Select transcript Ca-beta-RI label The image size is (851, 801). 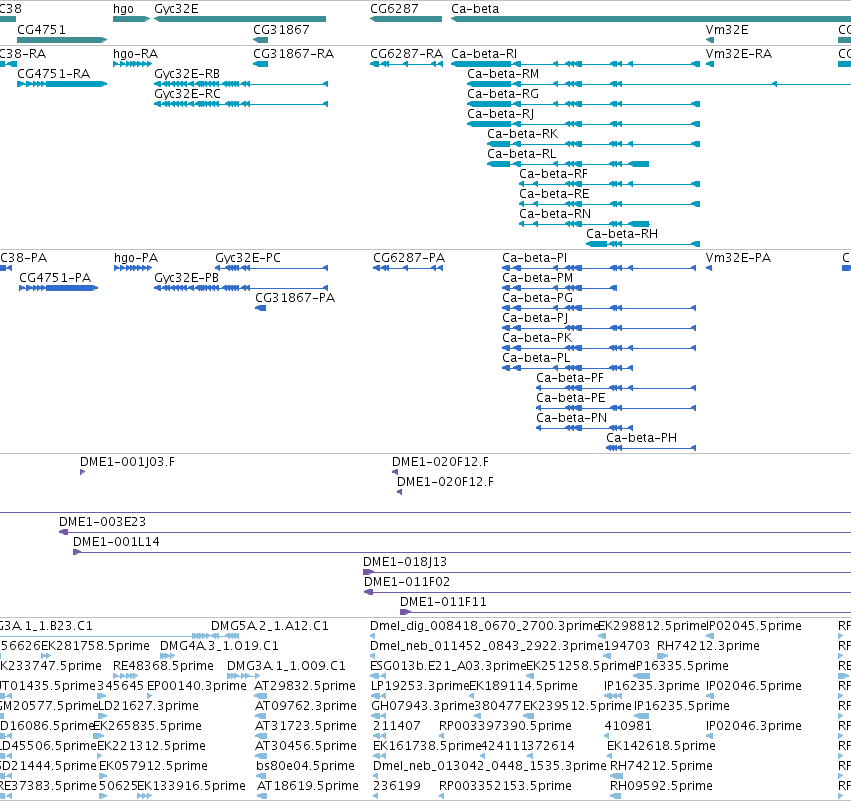[x=484, y=54]
